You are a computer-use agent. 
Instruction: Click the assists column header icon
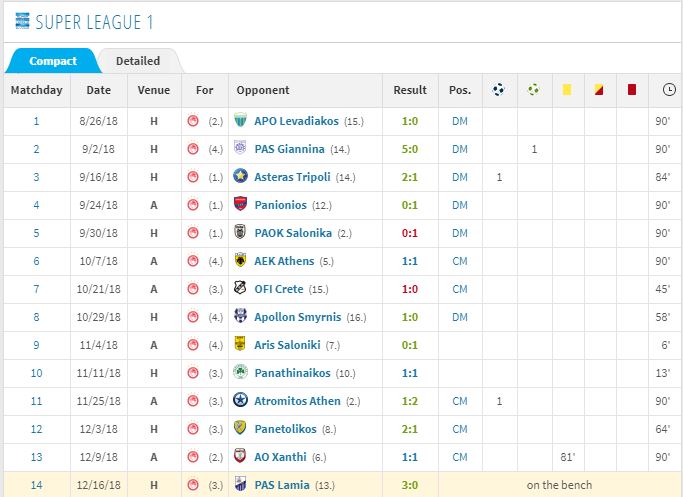pos(534,90)
